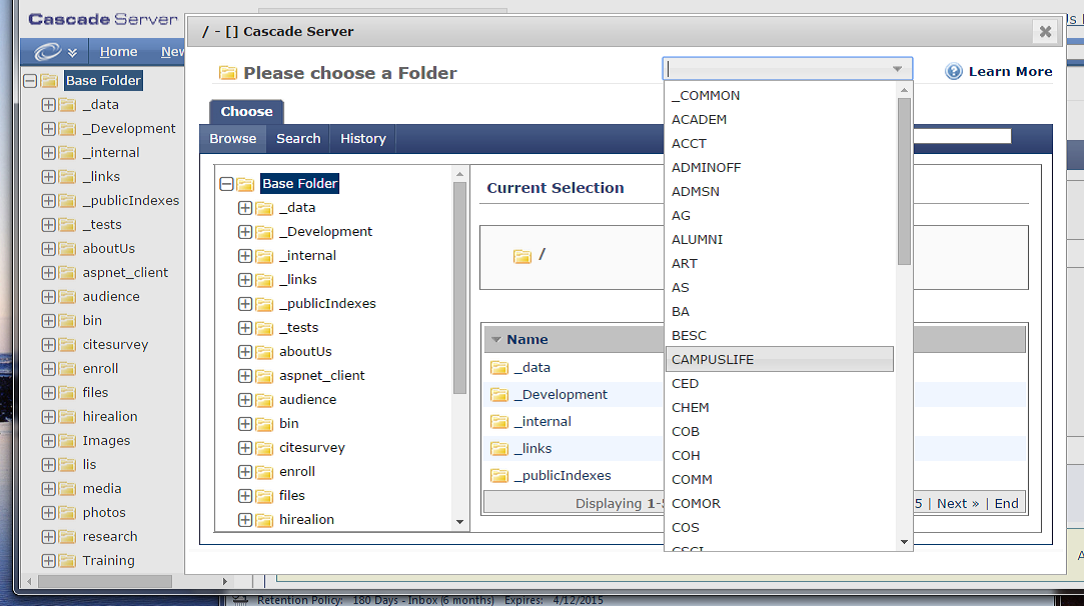Image resolution: width=1084 pixels, height=606 pixels.
Task: Open the site selector dropdown arrow
Action: pyautogui.click(x=897, y=69)
